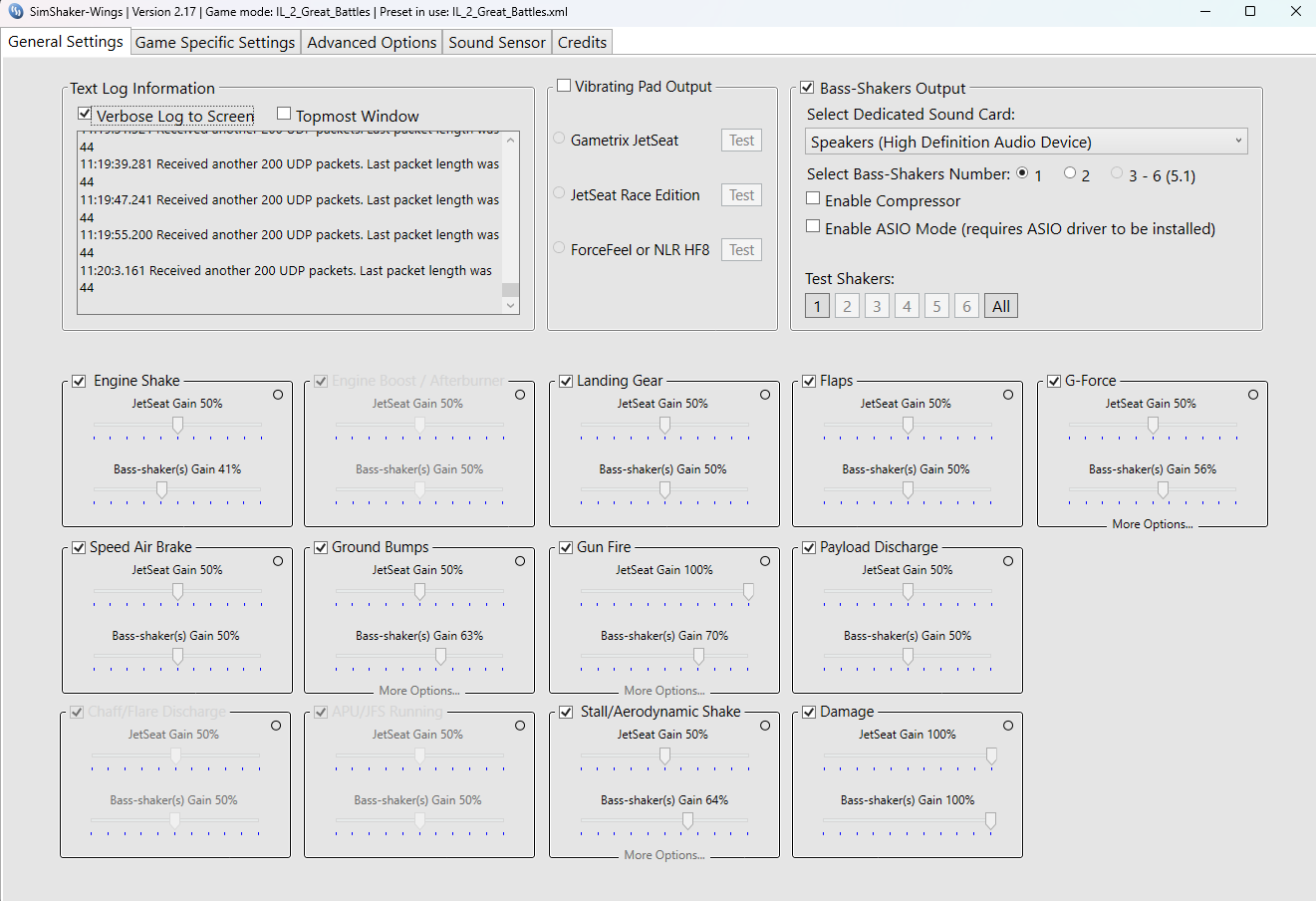This screenshot has width=1316, height=901.
Task: Enable the Topmost Window checkbox
Action: pos(284,115)
